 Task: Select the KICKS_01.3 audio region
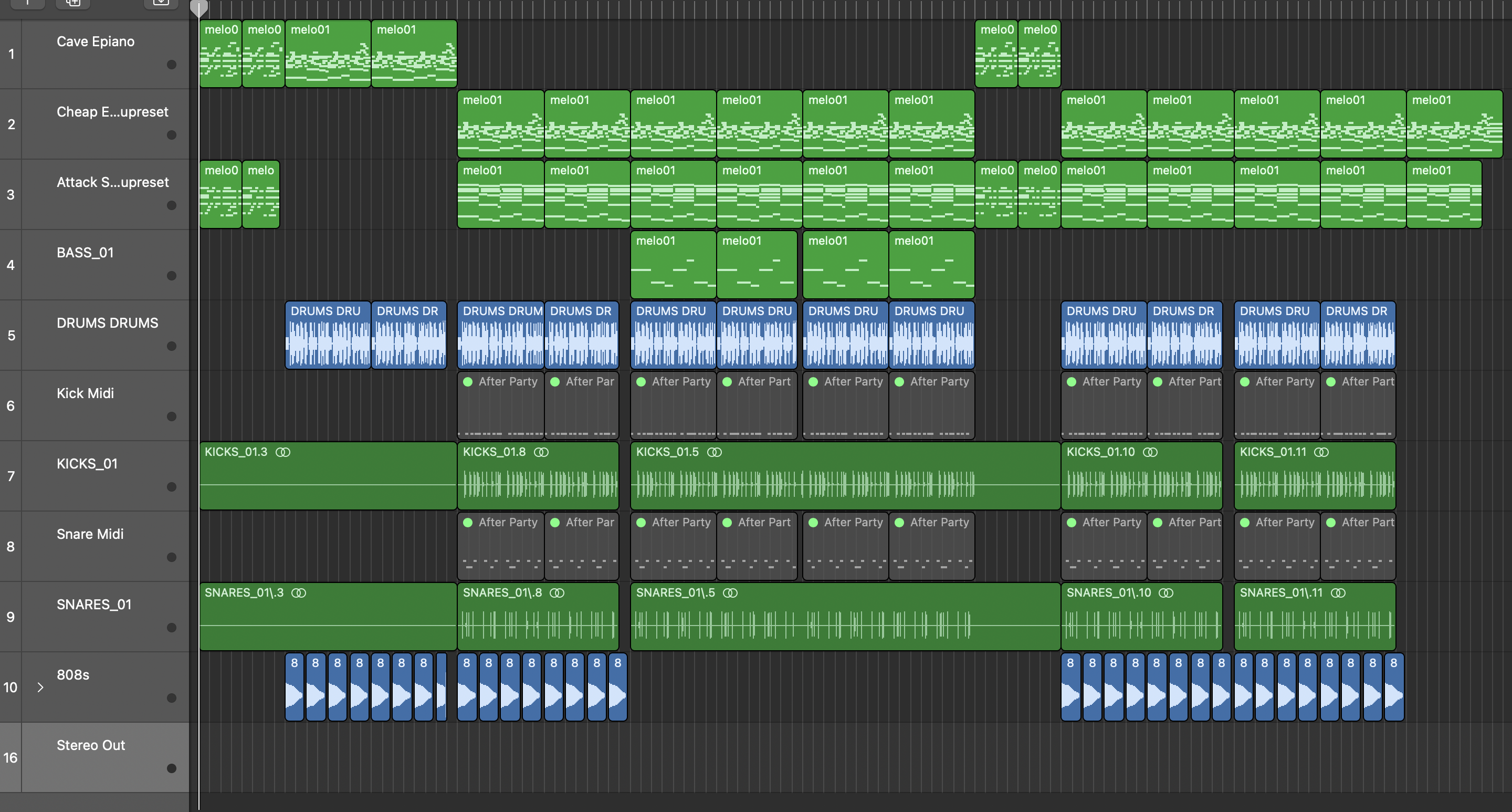pyautogui.click(x=328, y=475)
